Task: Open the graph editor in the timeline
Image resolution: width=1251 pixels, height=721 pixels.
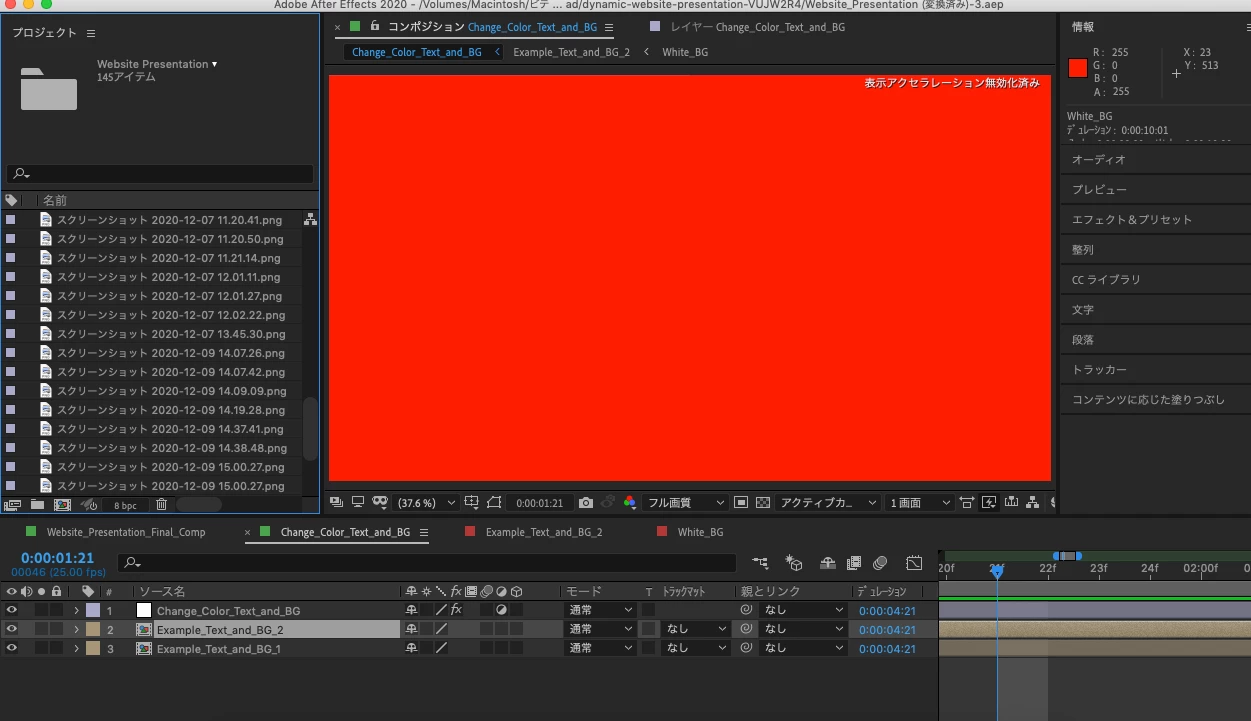Action: 914,563
